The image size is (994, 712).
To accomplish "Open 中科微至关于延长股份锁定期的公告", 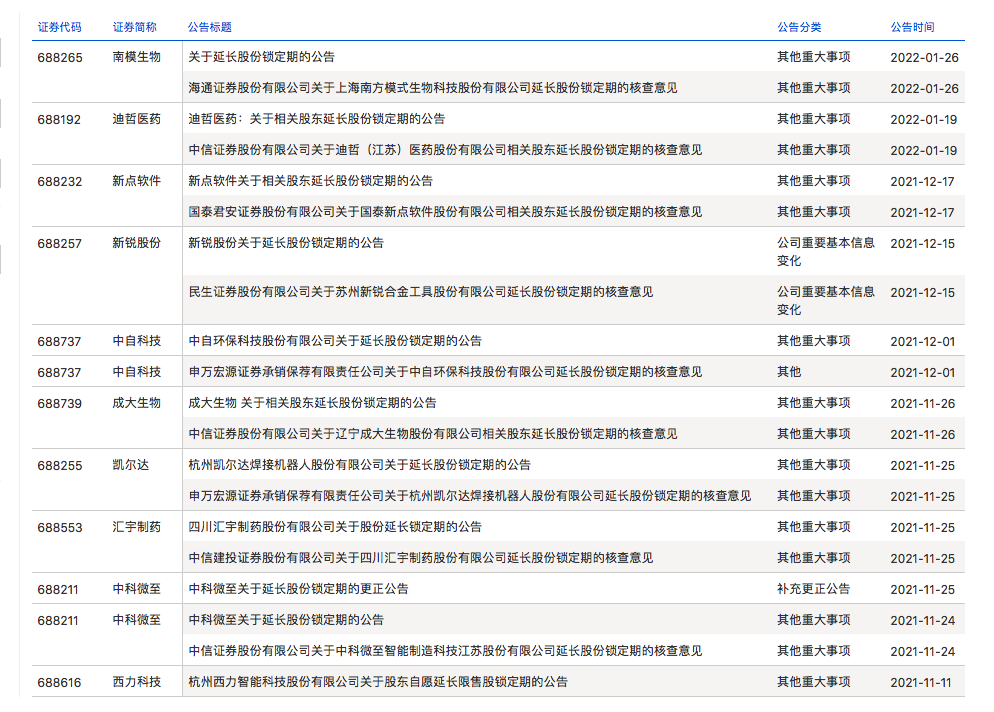I will (286, 621).
